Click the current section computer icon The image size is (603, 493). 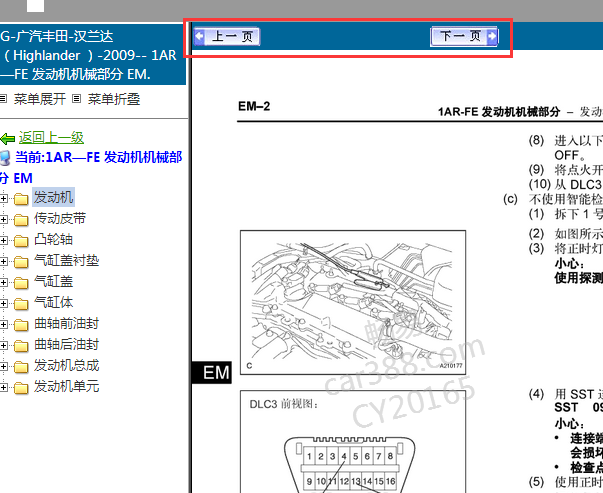tap(5, 158)
